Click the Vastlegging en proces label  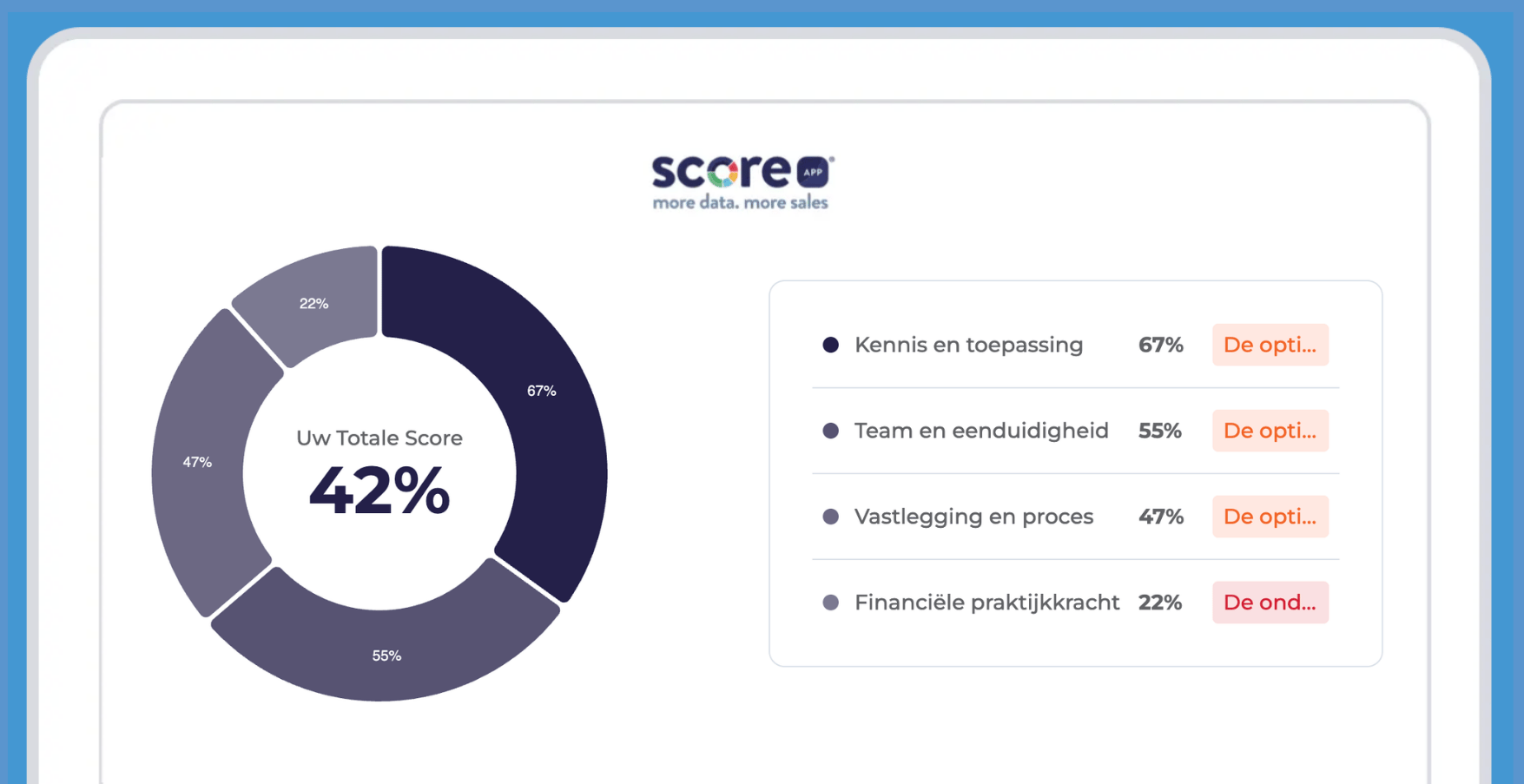click(973, 517)
